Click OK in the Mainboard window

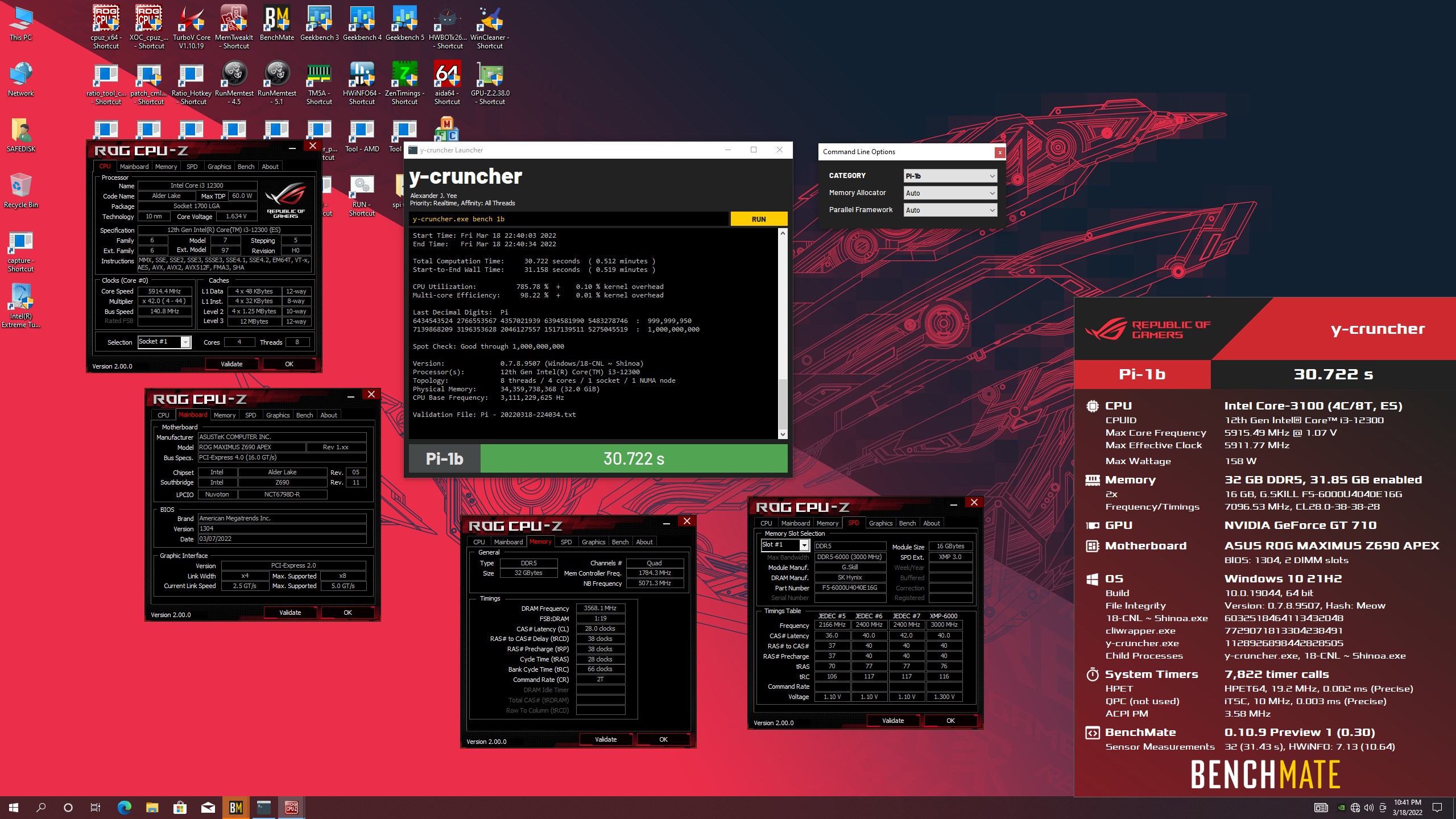click(x=348, y=613)
